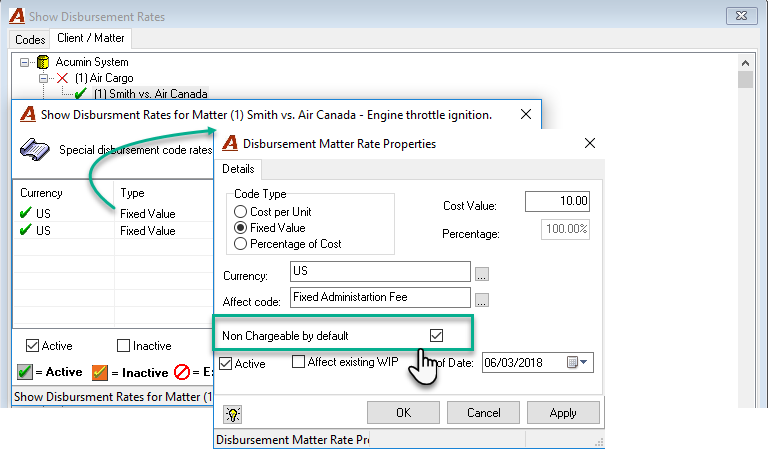Collapse the (1) Air Cargo tree node
The image size is (768, 449).
[44, 78]
